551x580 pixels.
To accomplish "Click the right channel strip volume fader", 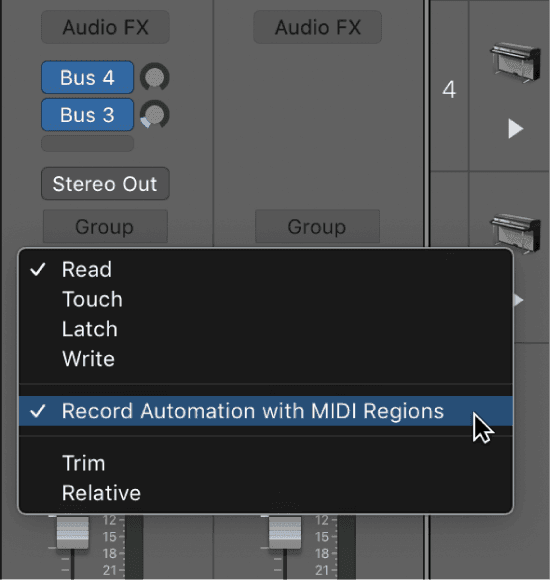I will [285, 533].
